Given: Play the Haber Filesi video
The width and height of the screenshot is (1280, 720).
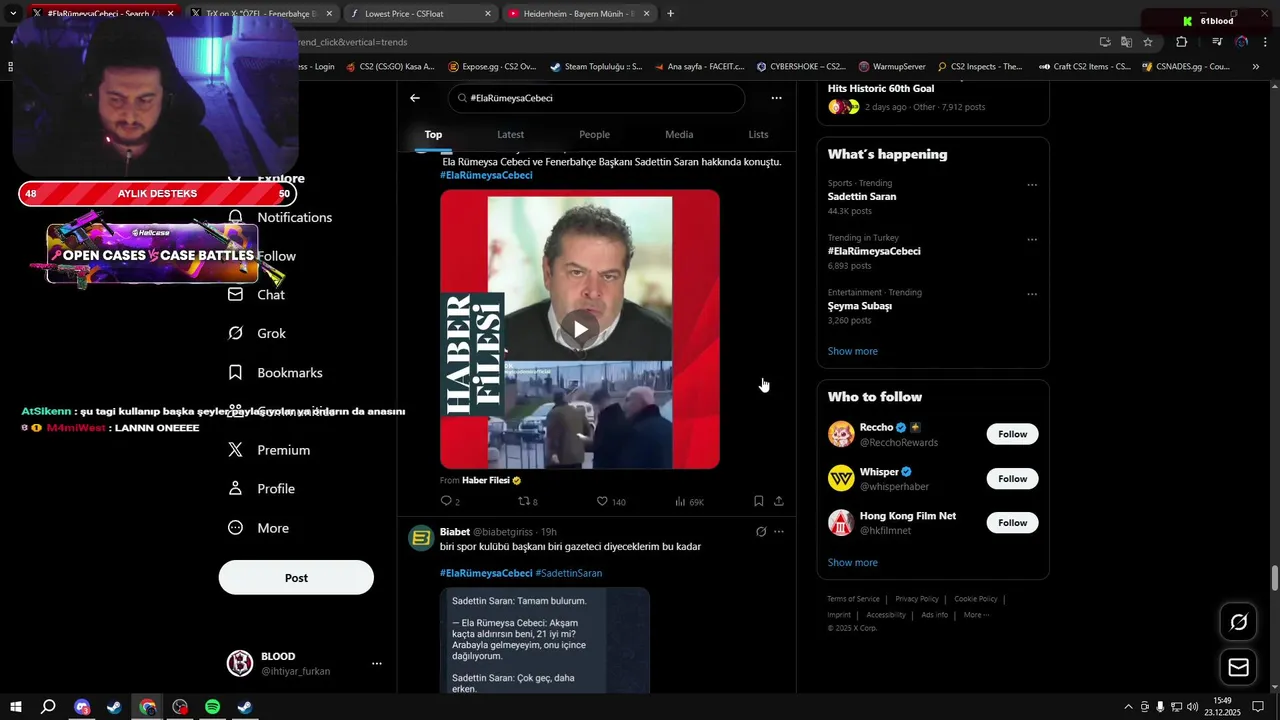Looking at the screenshot, I should click(580, 329).
